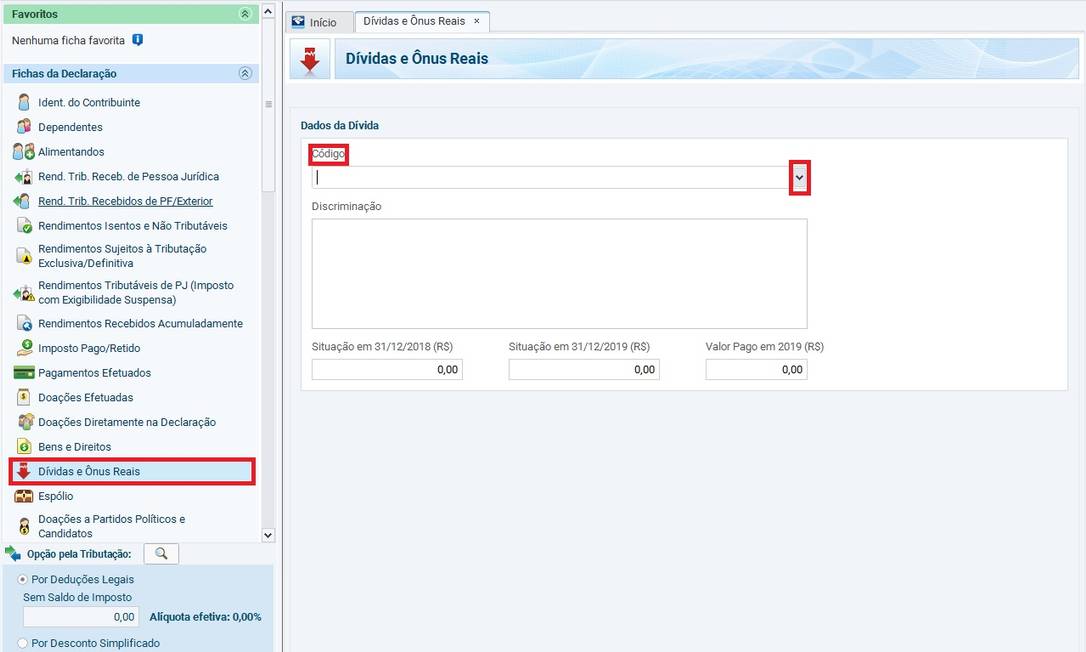The image size is (1086, 652).
Task: Click the magnifier button next to Opção pela Tributação
Action: 161,554
